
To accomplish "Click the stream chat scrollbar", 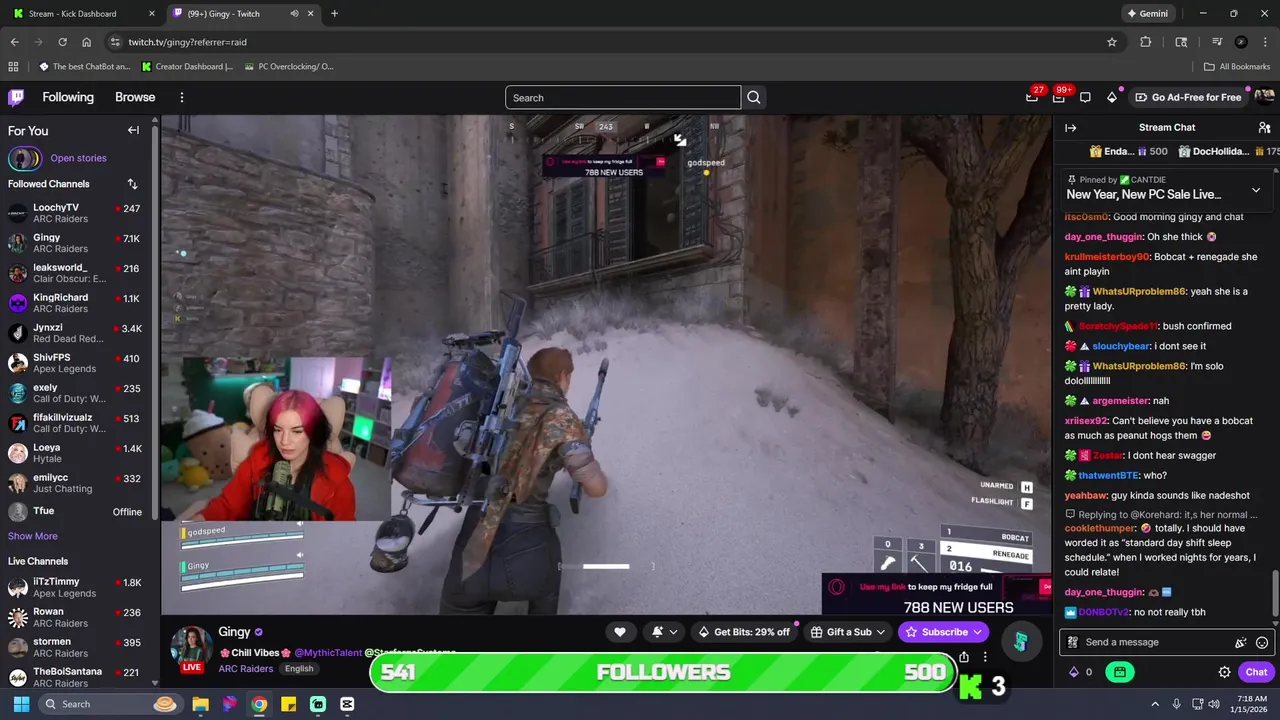I will coord(1274,594).
